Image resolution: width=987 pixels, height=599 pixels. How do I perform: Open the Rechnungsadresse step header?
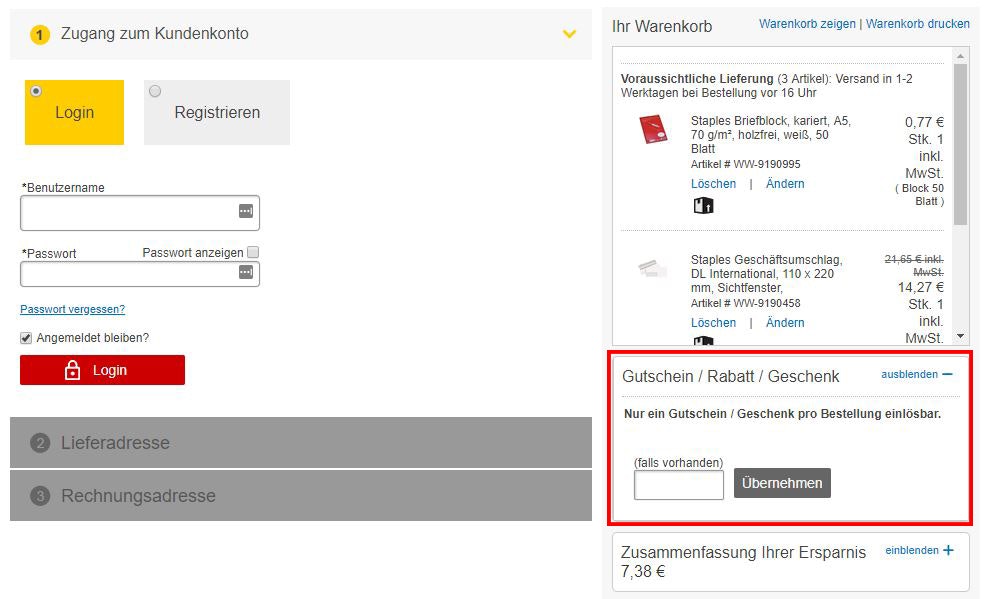[301, 495]
